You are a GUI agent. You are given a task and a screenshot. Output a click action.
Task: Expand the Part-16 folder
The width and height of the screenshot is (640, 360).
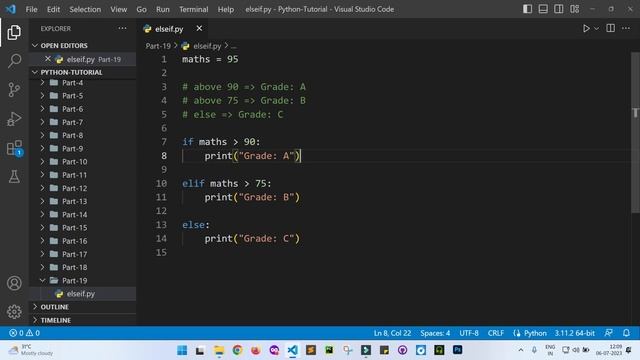42,241
